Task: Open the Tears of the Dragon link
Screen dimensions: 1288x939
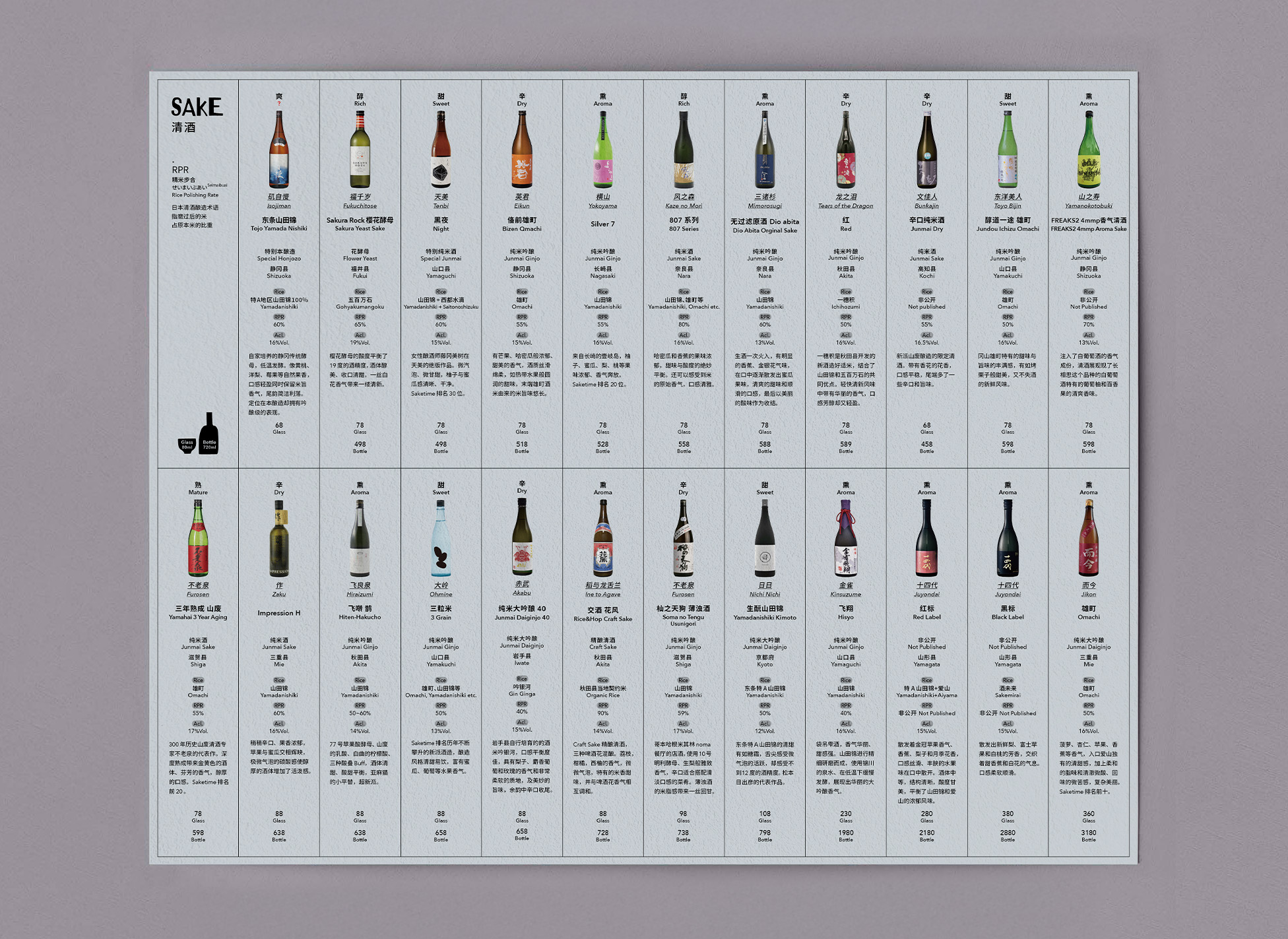Action: tap(846, 205)
